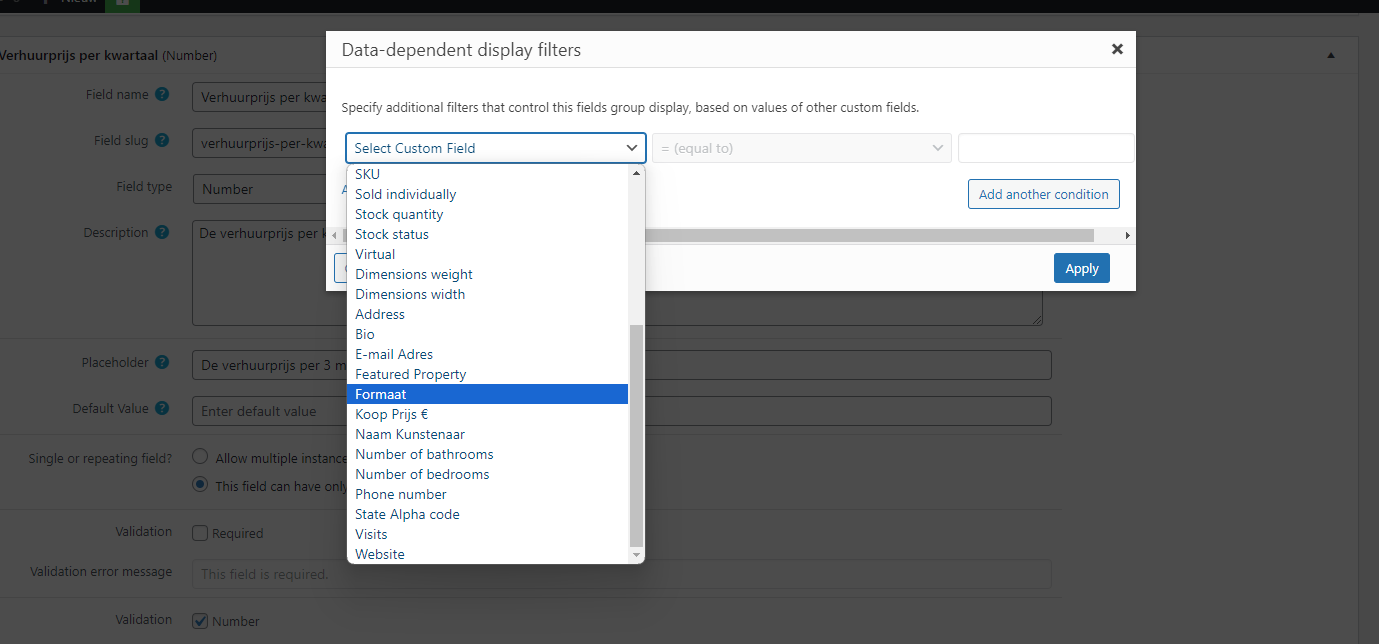Open the '= (equal to)' comparison dropdown
This screenshot has width=1379, height=644.
[x=801, y=148]
